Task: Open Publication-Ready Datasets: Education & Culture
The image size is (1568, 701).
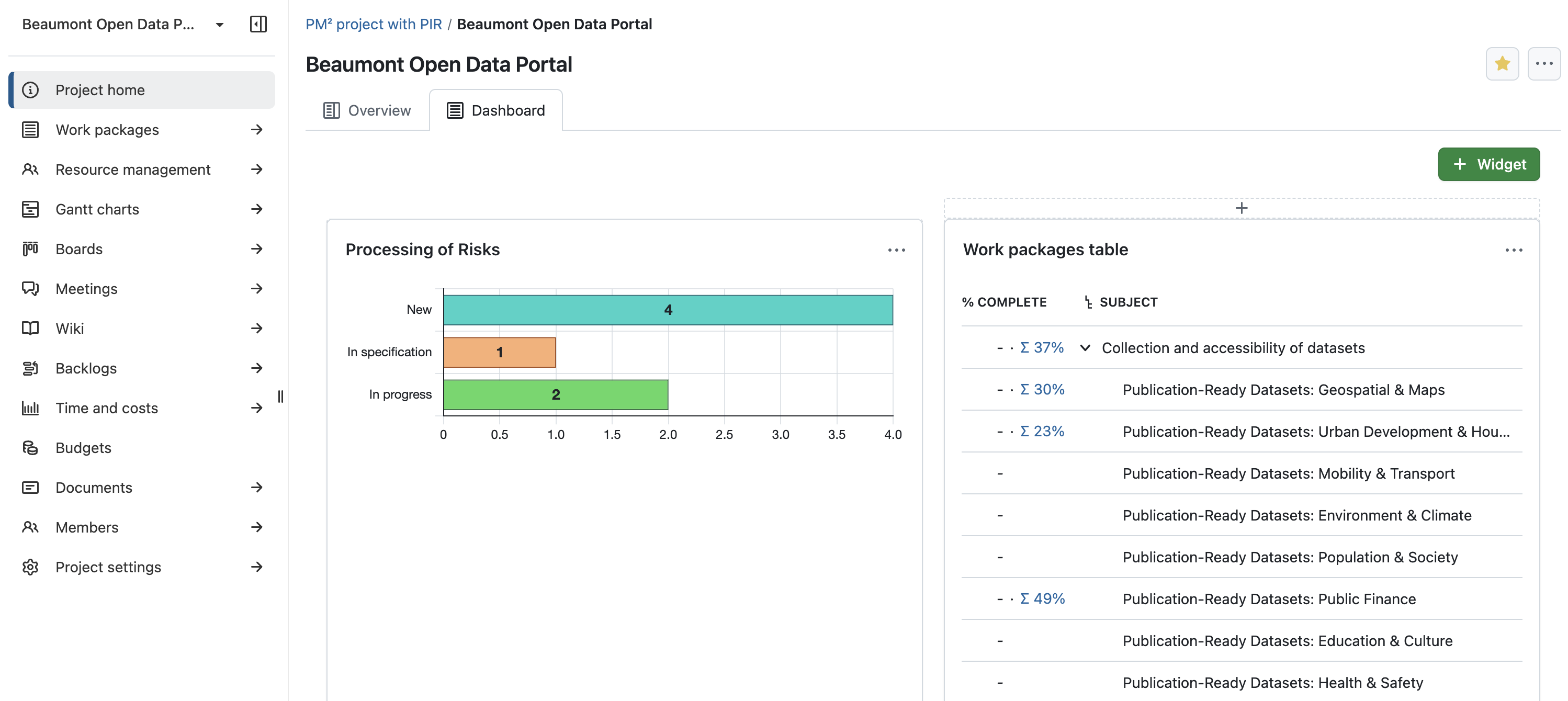Action: pyautogui.click(x=1288, y=641)
